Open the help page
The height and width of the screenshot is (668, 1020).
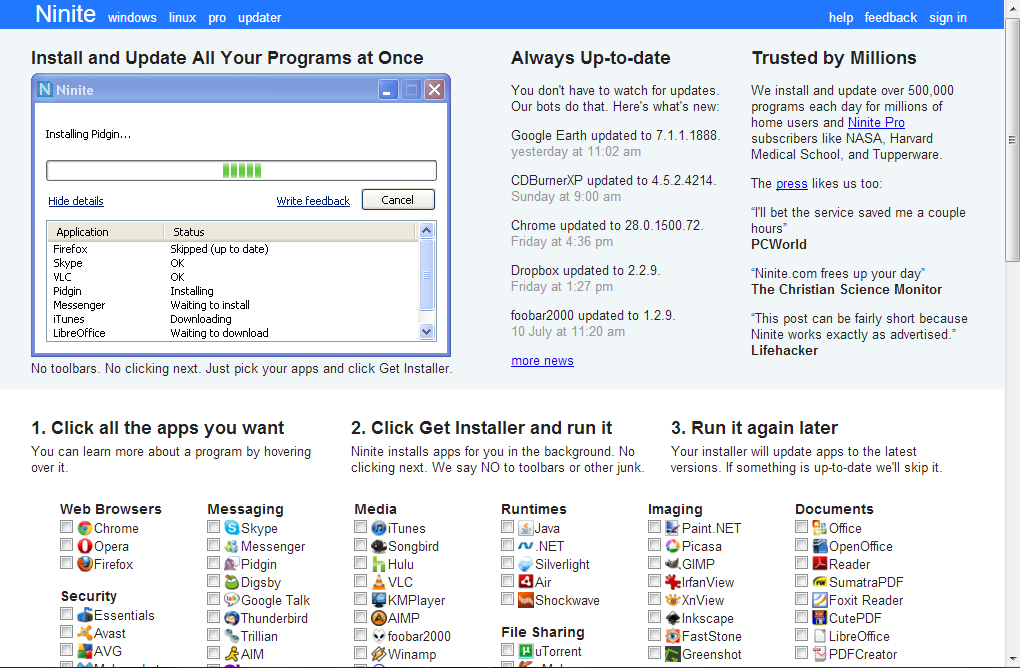pos(840,18)
